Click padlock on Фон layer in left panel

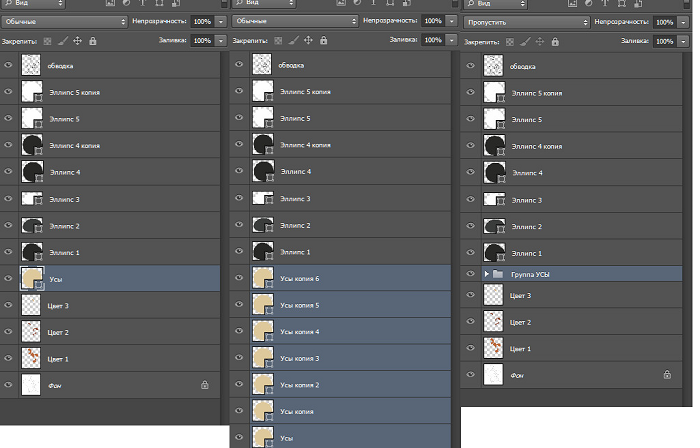coord(204,384)
